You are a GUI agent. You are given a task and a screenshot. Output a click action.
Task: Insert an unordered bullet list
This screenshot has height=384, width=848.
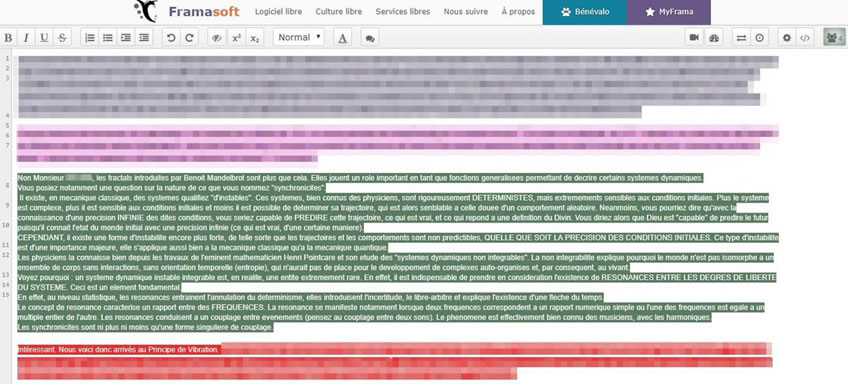108,38
